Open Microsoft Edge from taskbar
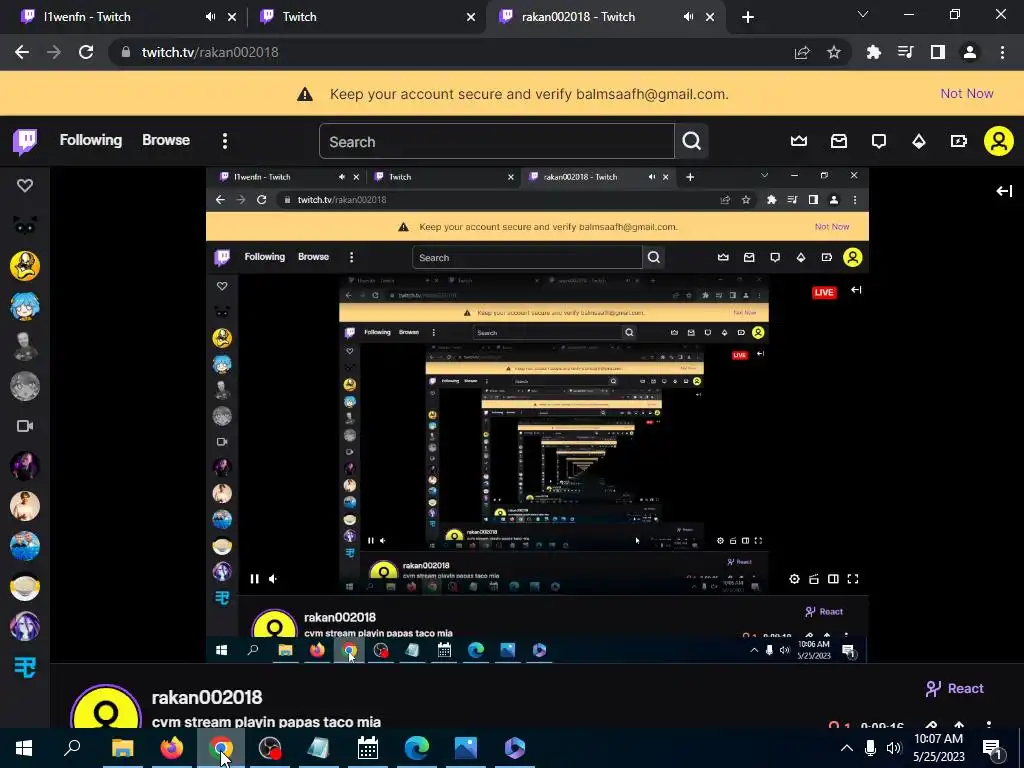Viewport: 1024px width, 768px height. tap(417, 748)
